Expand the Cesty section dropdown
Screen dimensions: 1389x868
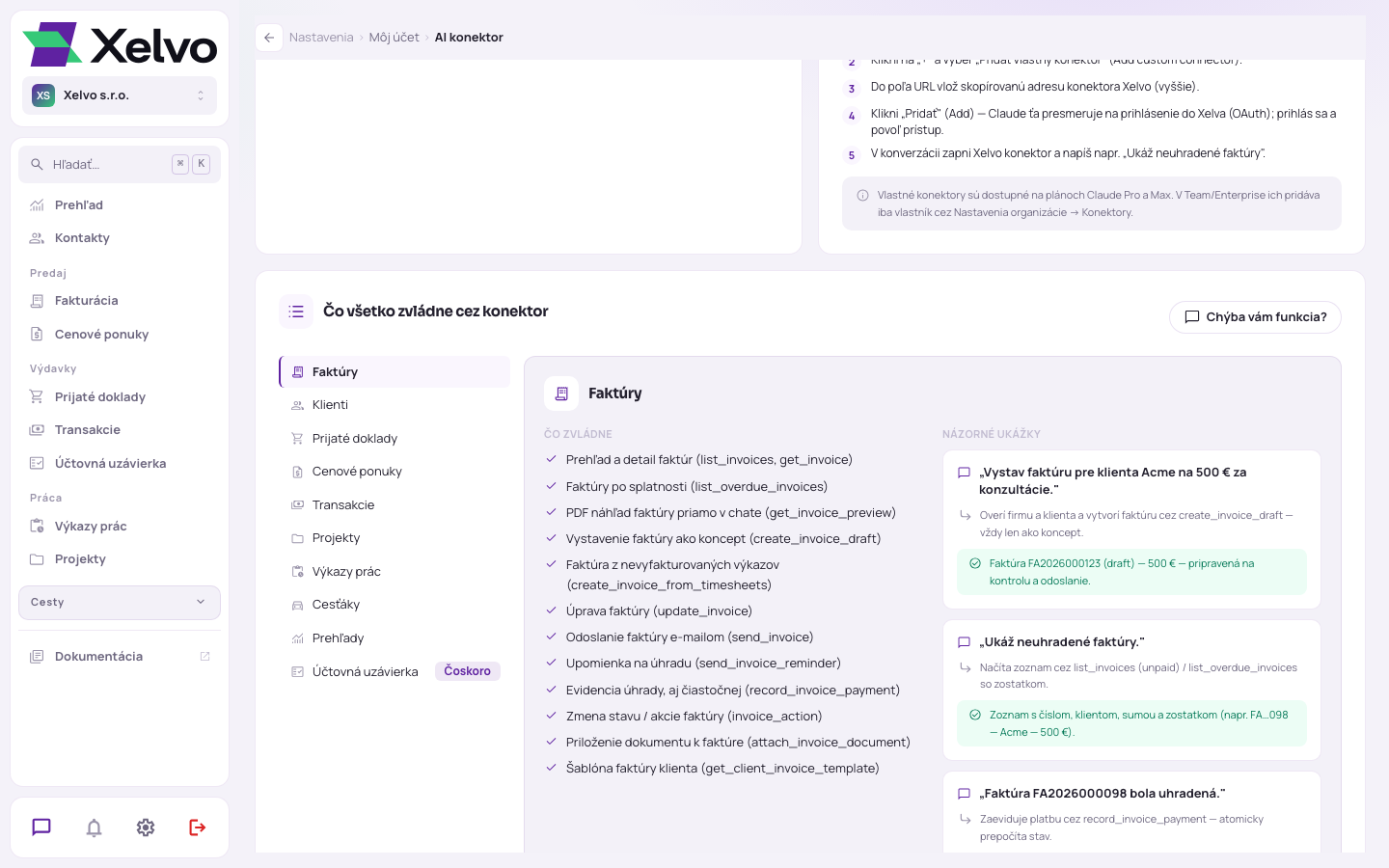pyautogui.click(x=120, y=603)
